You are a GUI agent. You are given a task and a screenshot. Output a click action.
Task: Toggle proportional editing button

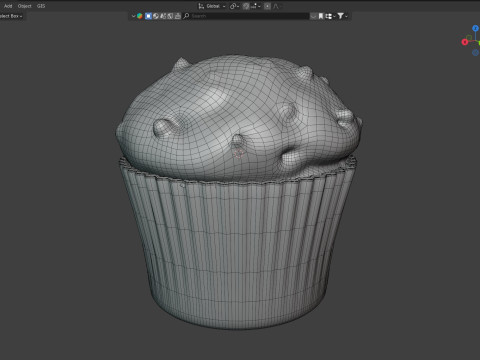[267, 6]
